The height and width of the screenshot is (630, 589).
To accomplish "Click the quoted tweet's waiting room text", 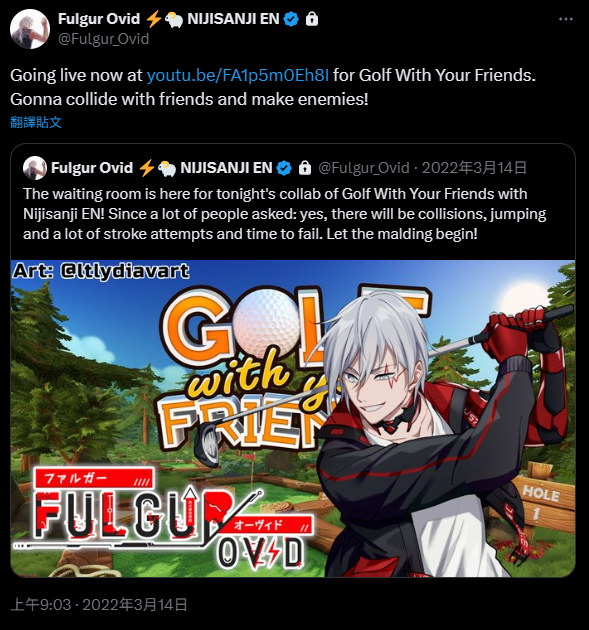I will coord(284,214).
